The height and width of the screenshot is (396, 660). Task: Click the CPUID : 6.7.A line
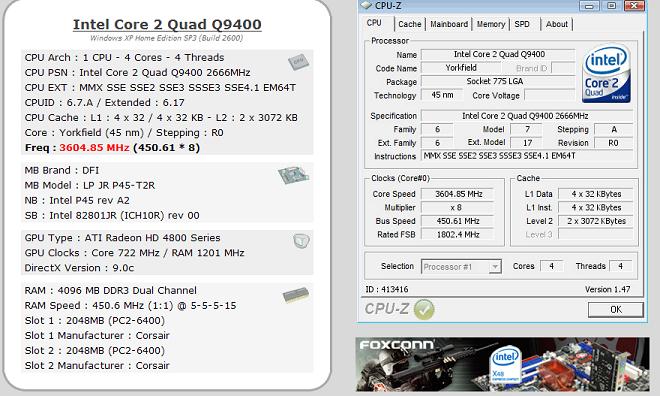104,103
